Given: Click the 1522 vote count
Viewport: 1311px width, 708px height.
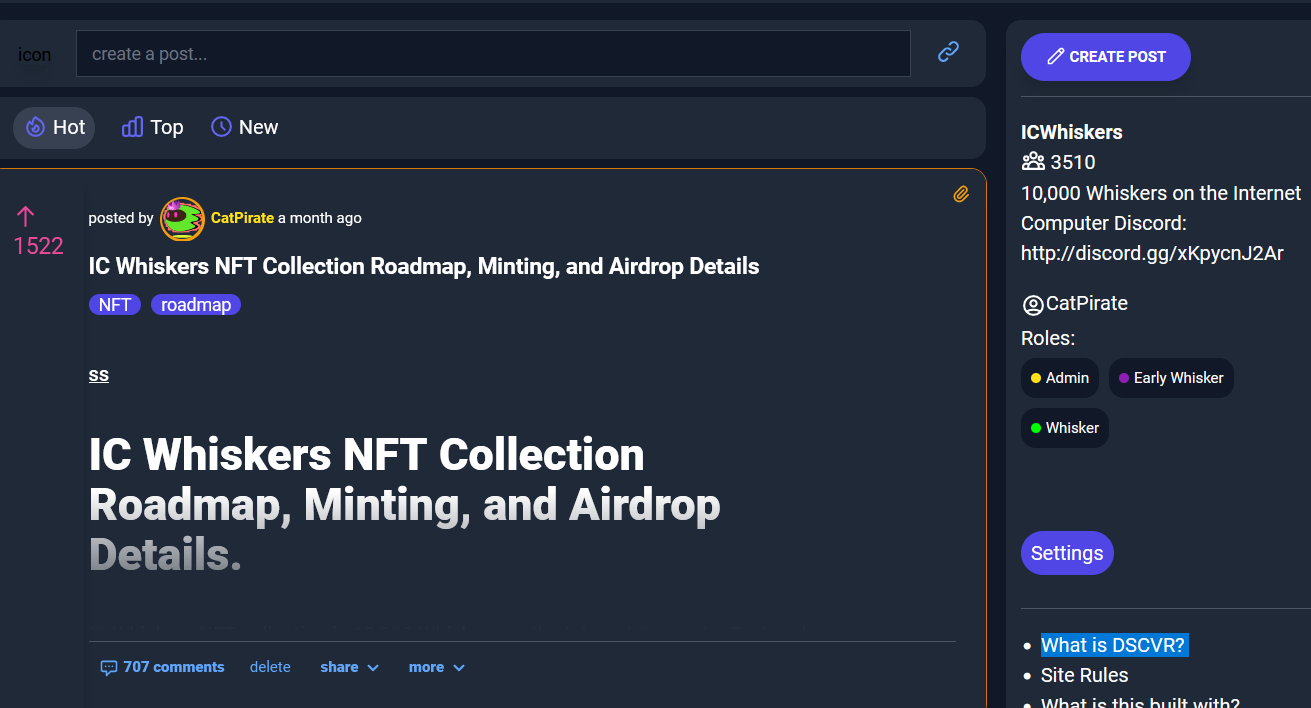Looking at the screenshot, I should (x=38, y=246).
